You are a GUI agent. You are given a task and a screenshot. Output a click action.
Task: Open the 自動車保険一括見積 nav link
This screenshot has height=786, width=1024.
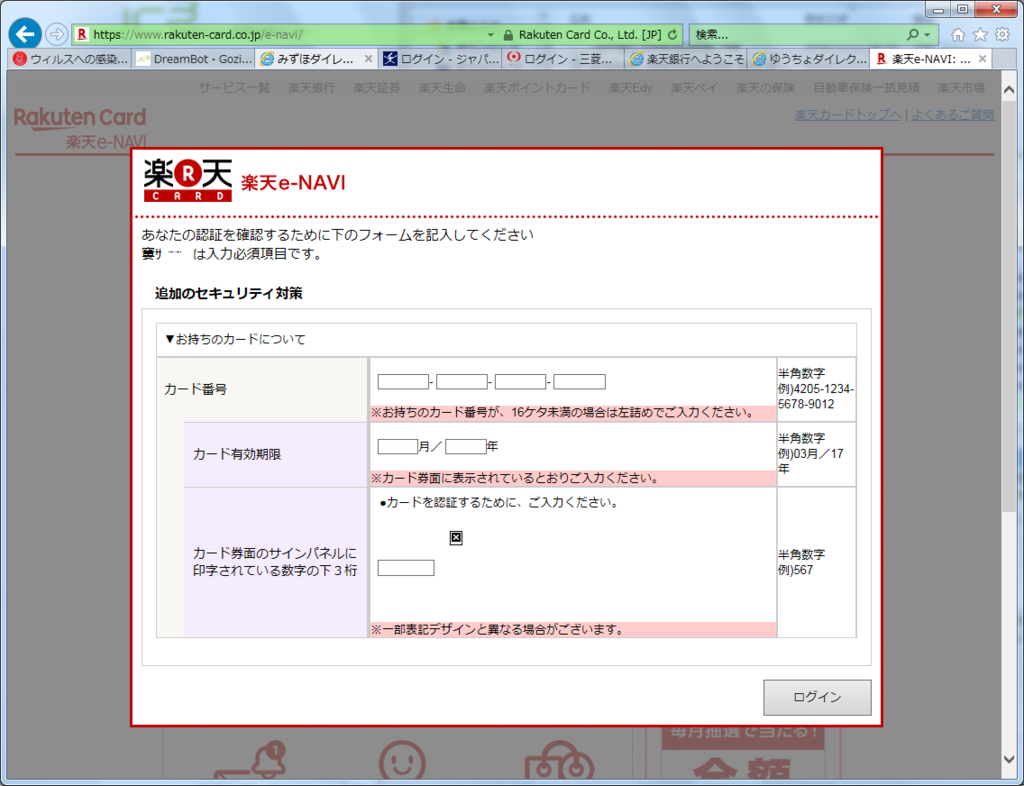[x=866, y=87]
